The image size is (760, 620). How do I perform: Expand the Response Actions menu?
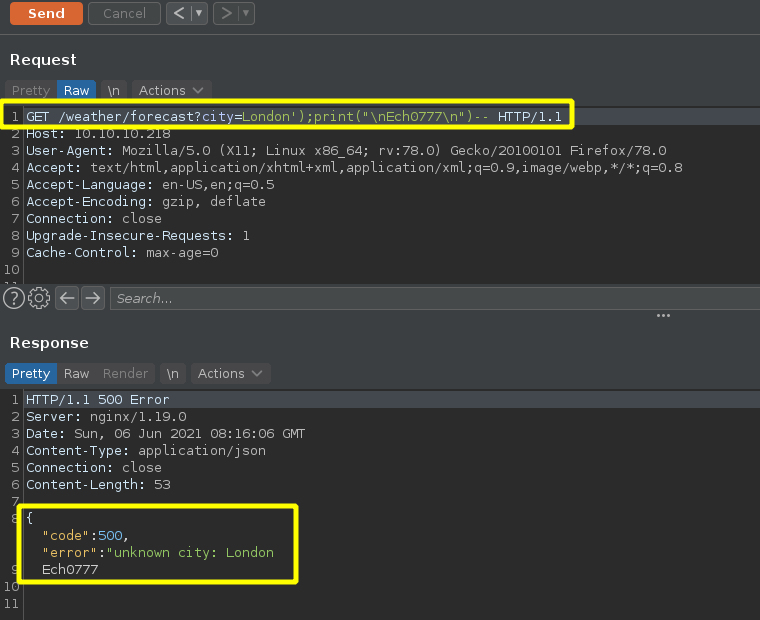(x=230, y=373)
